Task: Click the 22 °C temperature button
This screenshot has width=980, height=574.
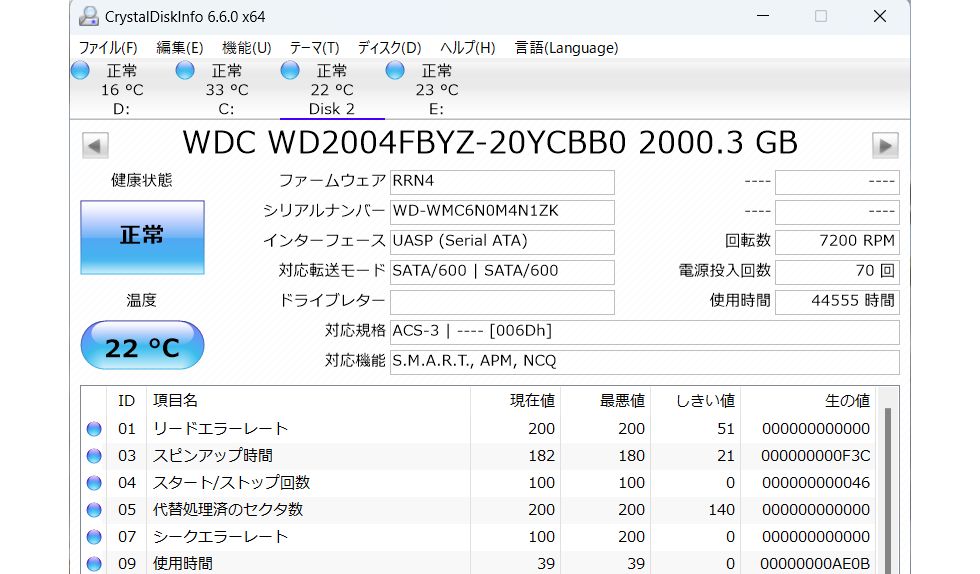Action: 142,346
